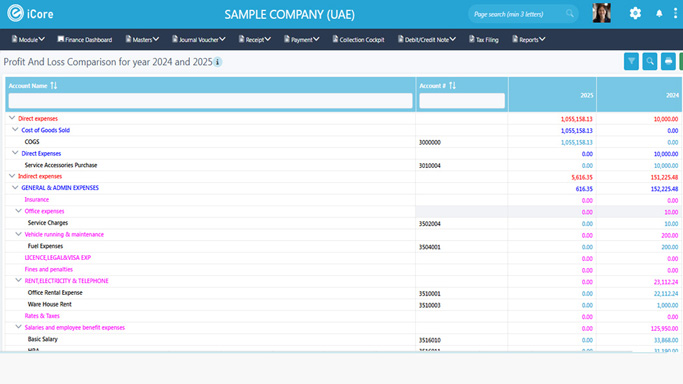Open Collection Cockpit page
The height and width of the screenshot is (384, 683).
point(358,39)
